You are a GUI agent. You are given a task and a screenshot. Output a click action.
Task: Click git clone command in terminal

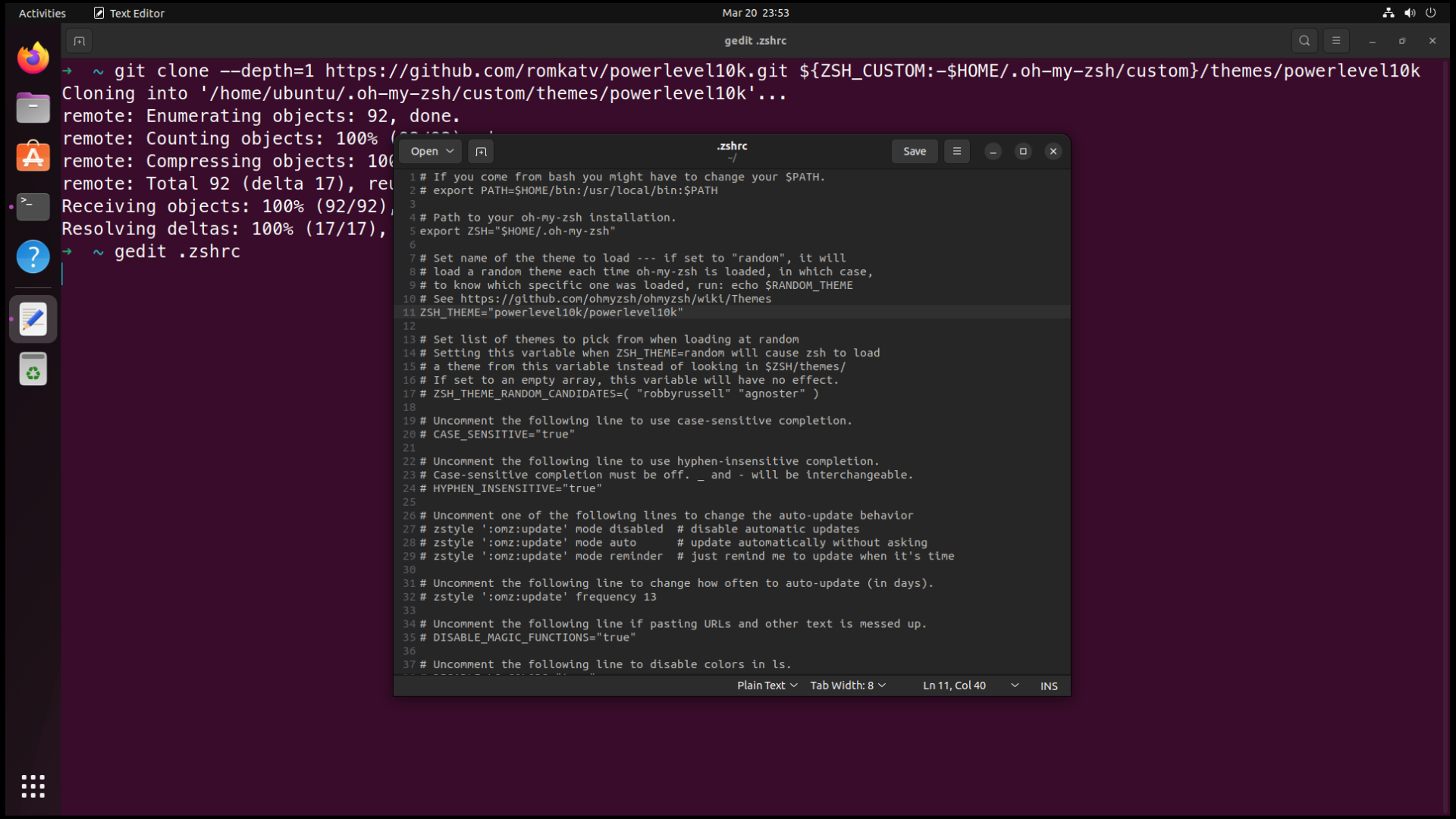[x=767, y=71]
